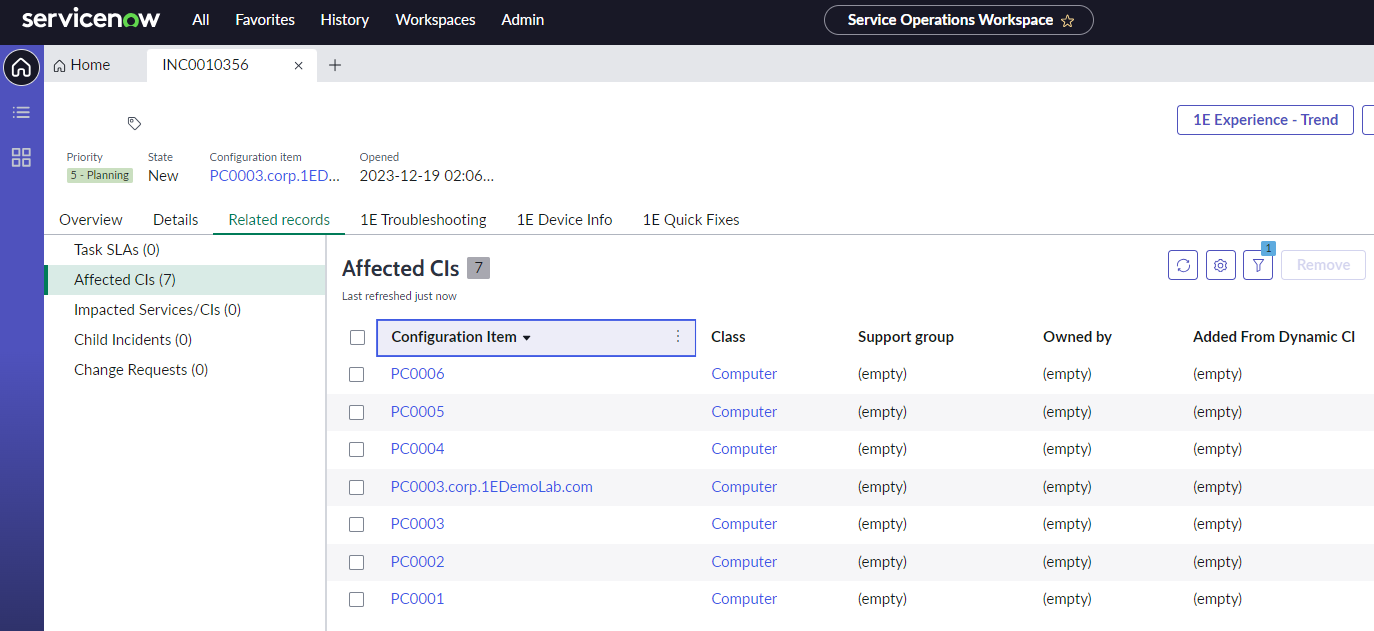Image resolution: width=1374 pixels, height=631 pixels.
Task: Switch to the 1E Troubleshooting tab
Action: (x=423, y=220)
